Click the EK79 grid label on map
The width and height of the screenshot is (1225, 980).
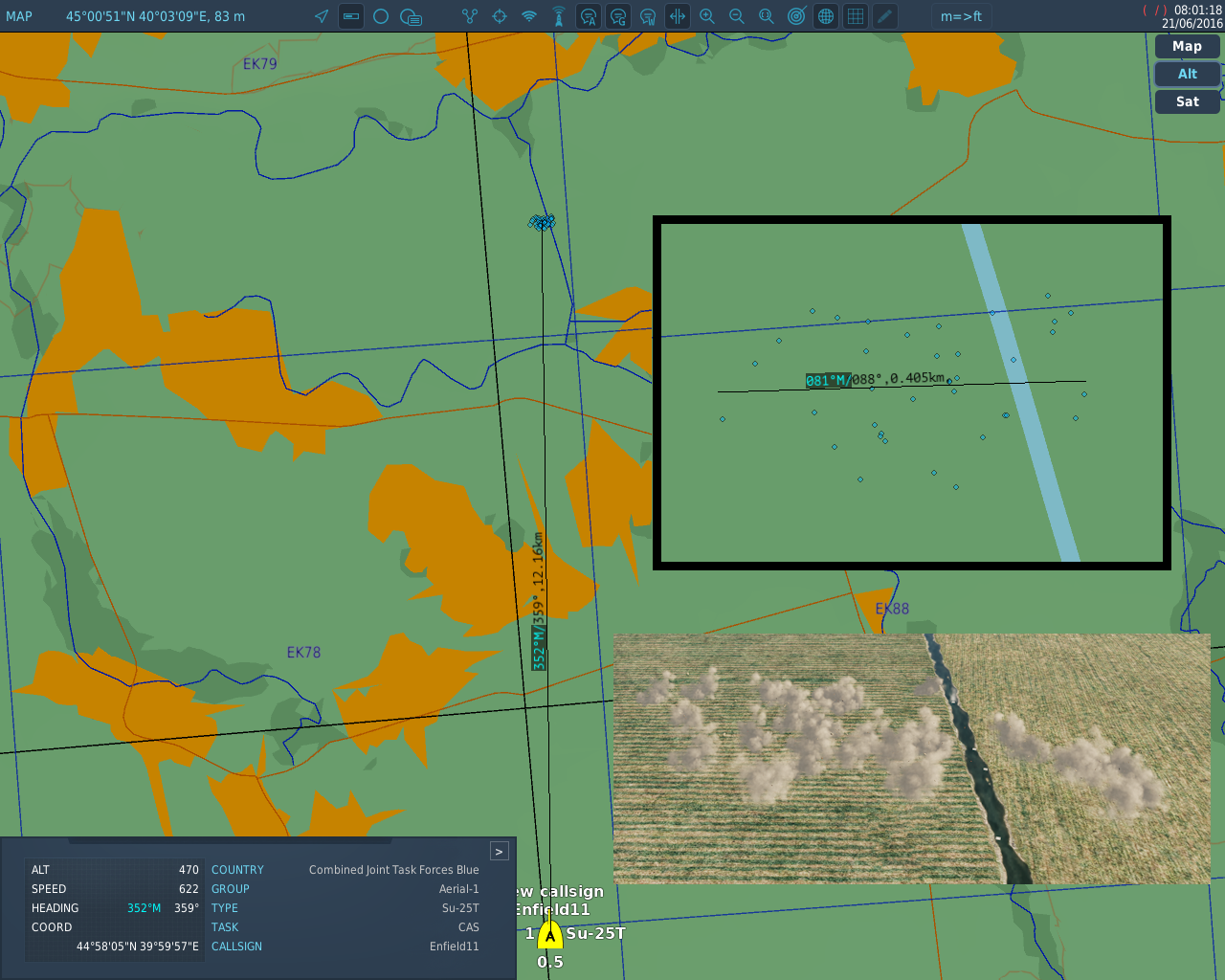coord(259,64)
